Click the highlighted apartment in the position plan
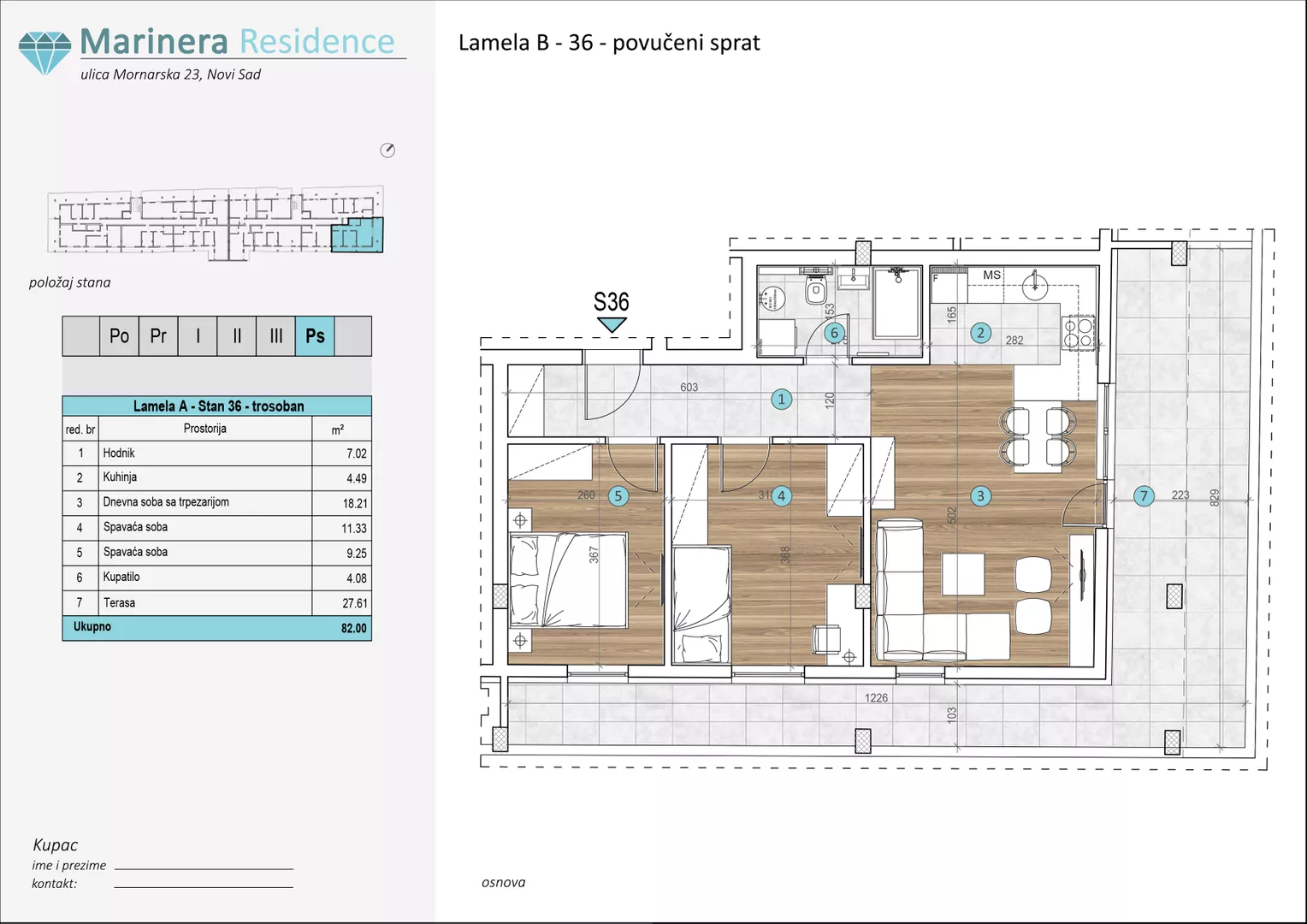This screenshot has height=924, width=1307. point(358,234)
